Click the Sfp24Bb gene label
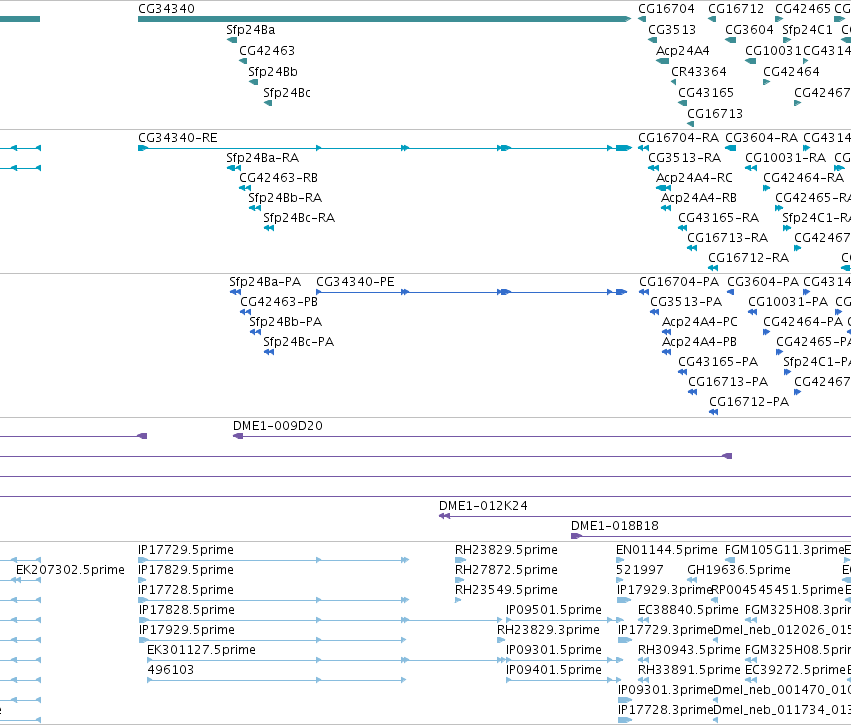851x725 pixels. pyautogui.click(x=272, y=72)
